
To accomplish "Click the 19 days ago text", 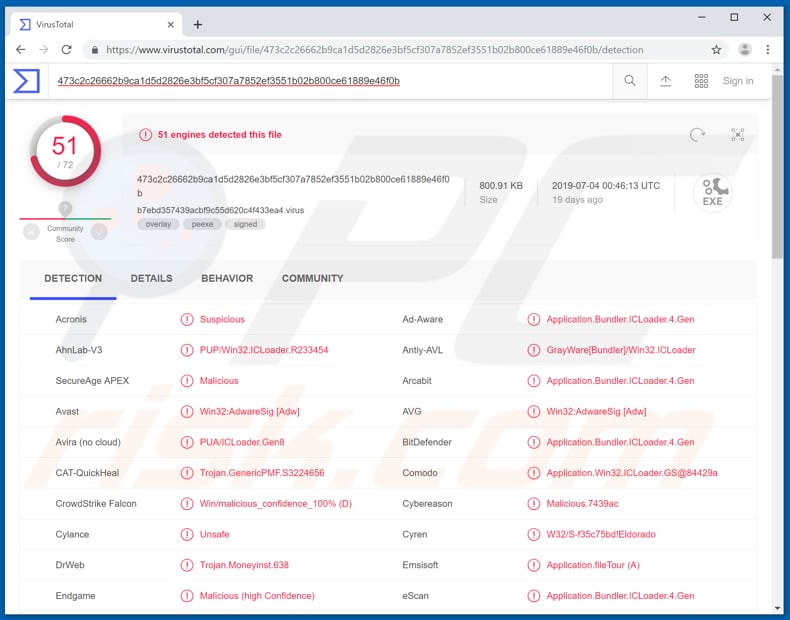I will [577, 200].
